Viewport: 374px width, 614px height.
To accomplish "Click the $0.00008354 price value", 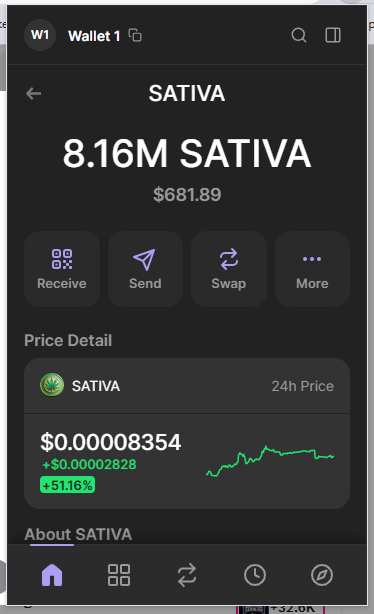I will [111, 442].
